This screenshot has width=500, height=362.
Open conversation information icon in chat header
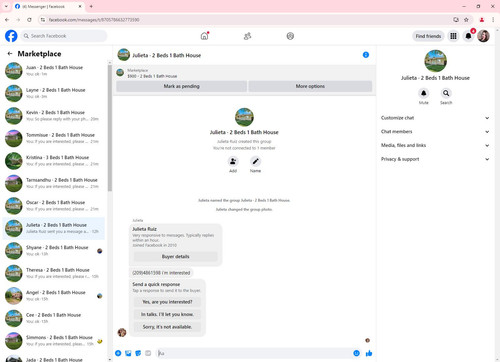[x=366, y=55]
